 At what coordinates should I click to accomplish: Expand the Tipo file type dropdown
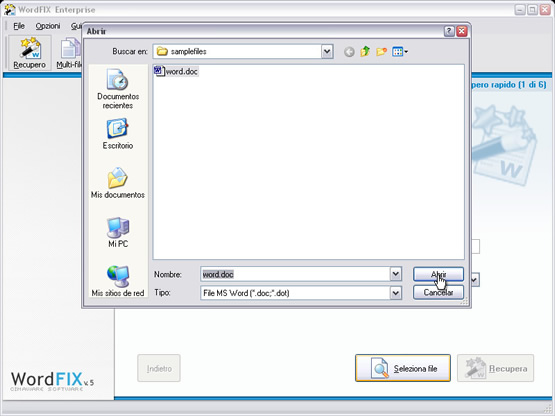(396, 293)
